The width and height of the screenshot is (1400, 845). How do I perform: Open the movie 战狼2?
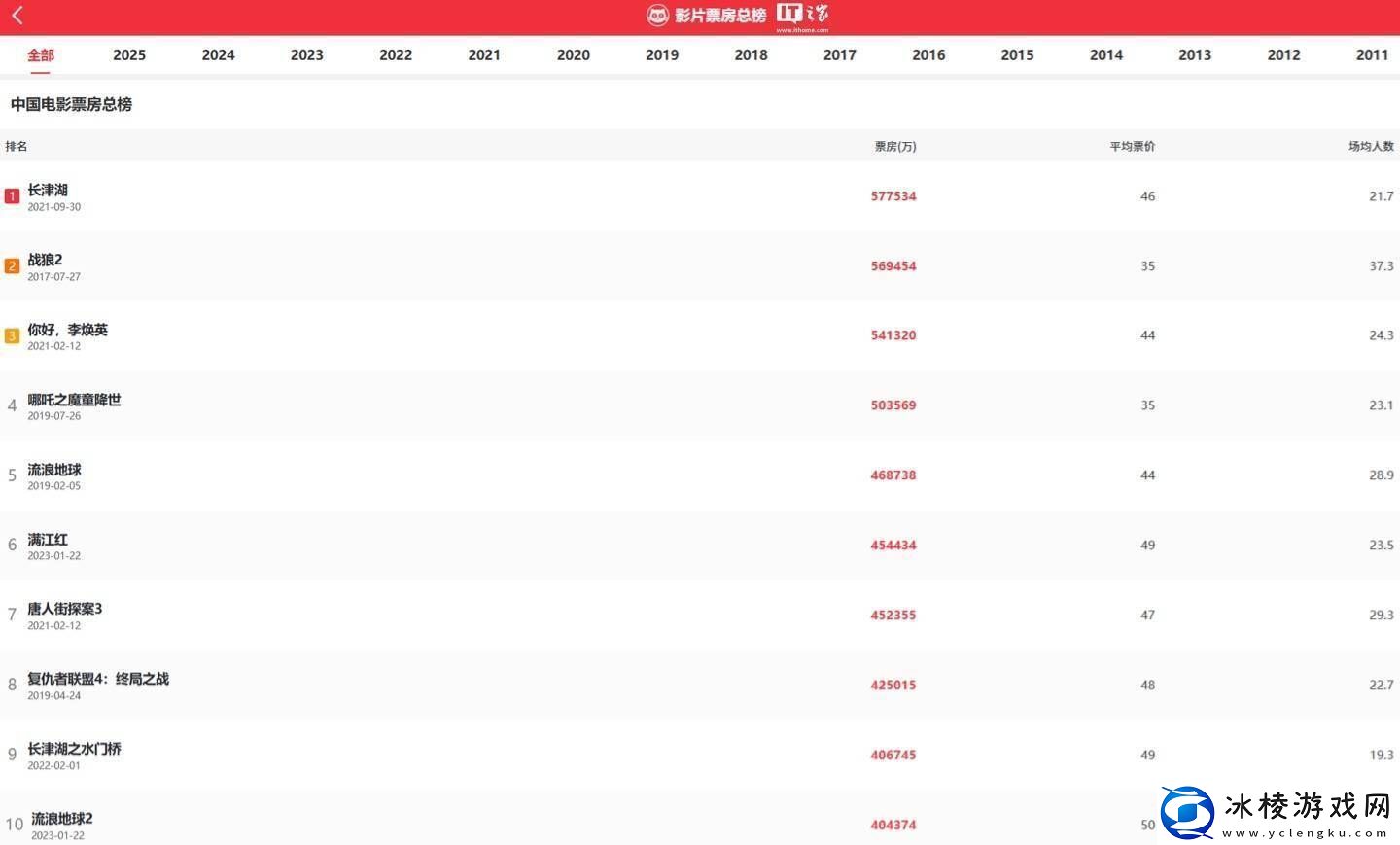click(45, 261)
